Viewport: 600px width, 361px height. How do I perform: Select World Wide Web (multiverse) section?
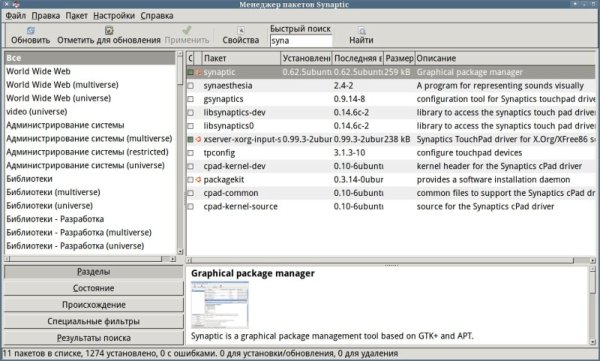click(x=90, y=85)
